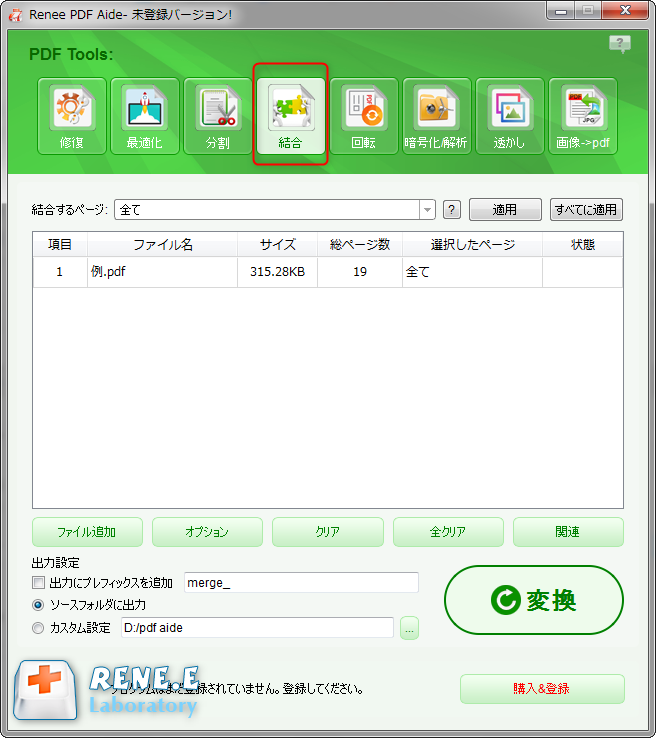Viewport: 656px width, 738px height.
Task: Close the Renee PDF Aide window
Action: pos(625,10)
